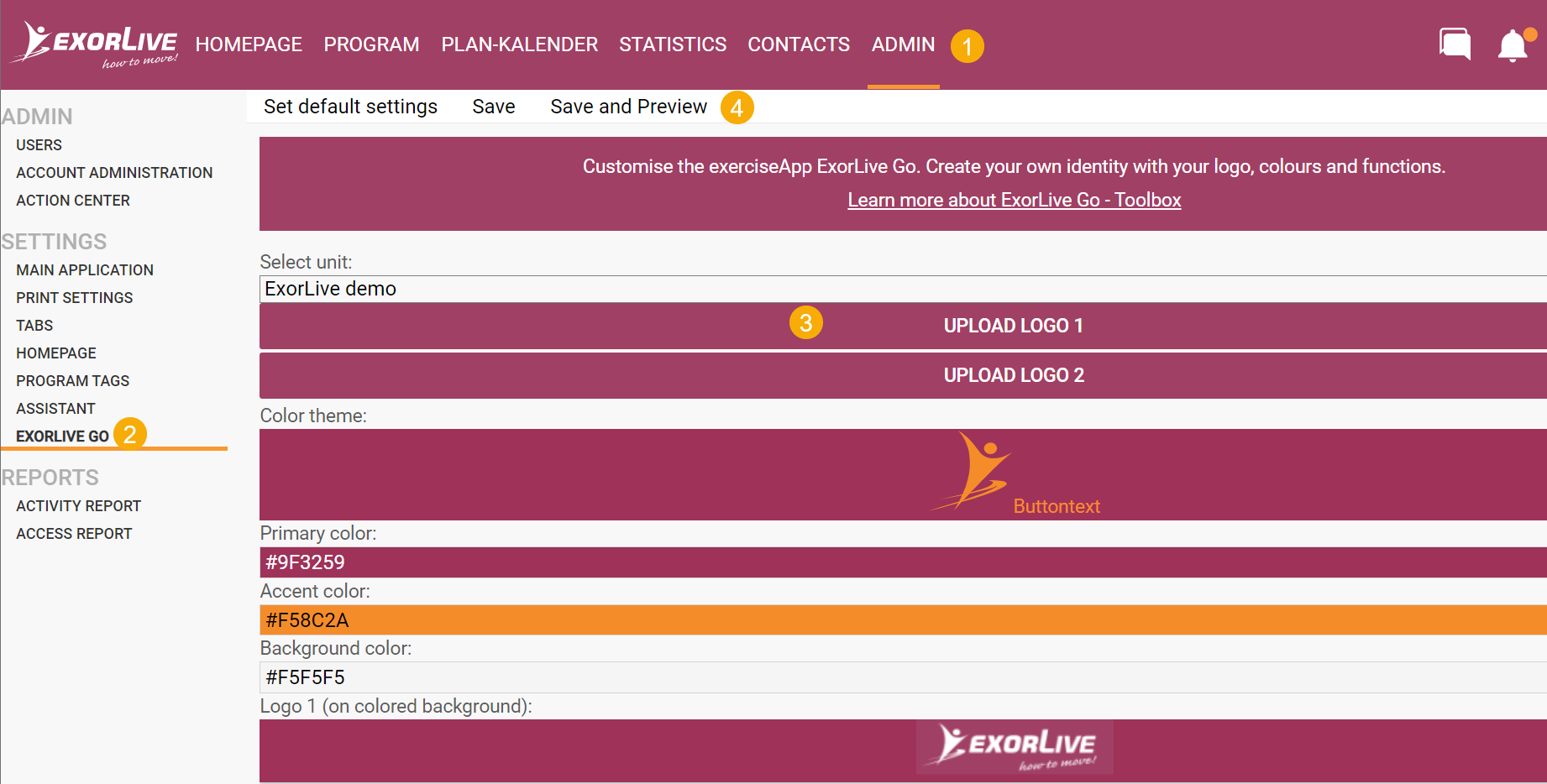This screenshot has height=784, width=1547.
Task: Open Print Settings
Action: click(x=74, y=298)
